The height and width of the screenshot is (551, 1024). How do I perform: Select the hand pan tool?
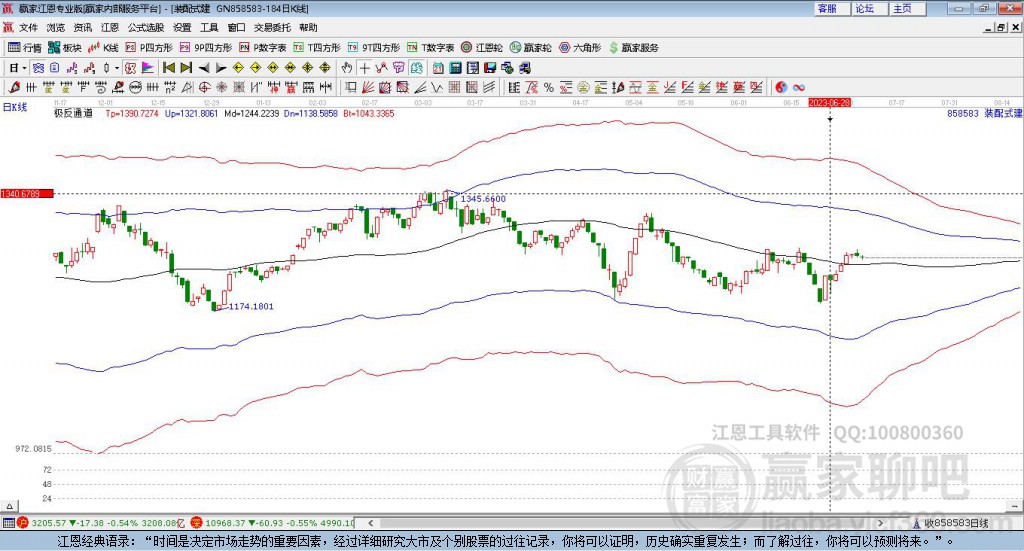tap(347, 68)
